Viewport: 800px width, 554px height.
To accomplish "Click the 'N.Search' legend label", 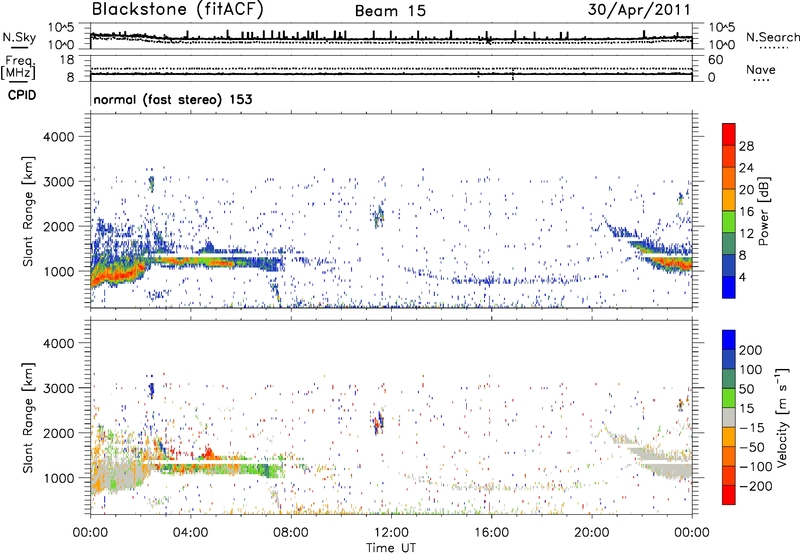I will [x=772, y=37].
